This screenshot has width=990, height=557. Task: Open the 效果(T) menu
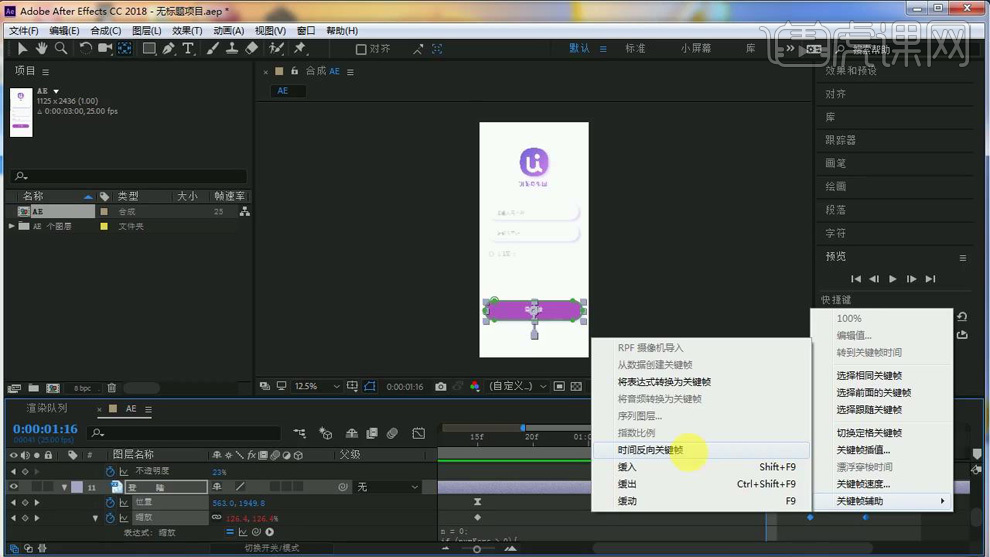(187, 31)
